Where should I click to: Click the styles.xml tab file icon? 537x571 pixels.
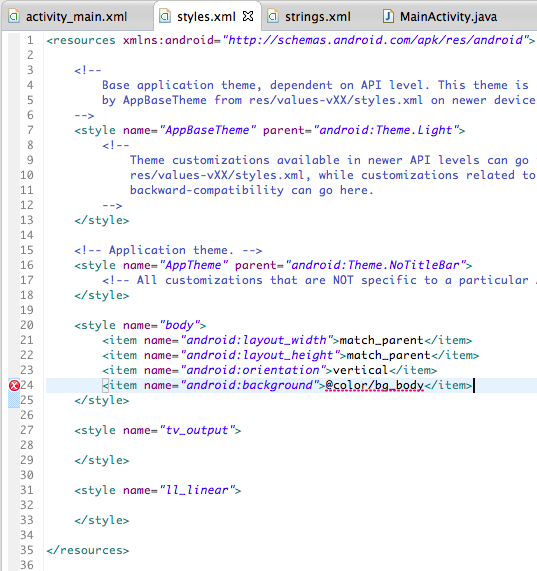(165, 16)
